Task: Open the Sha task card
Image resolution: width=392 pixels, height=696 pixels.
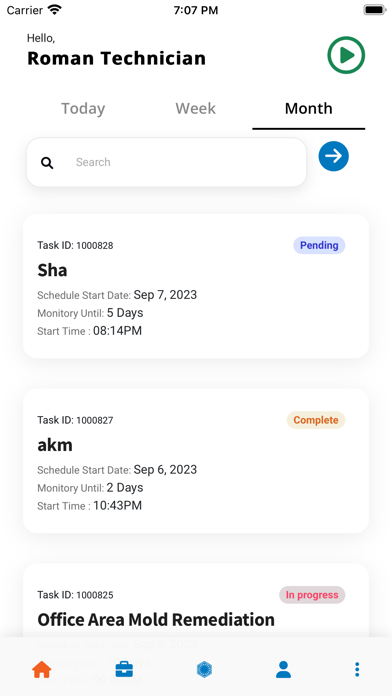Action: click(x=196, y=286)
